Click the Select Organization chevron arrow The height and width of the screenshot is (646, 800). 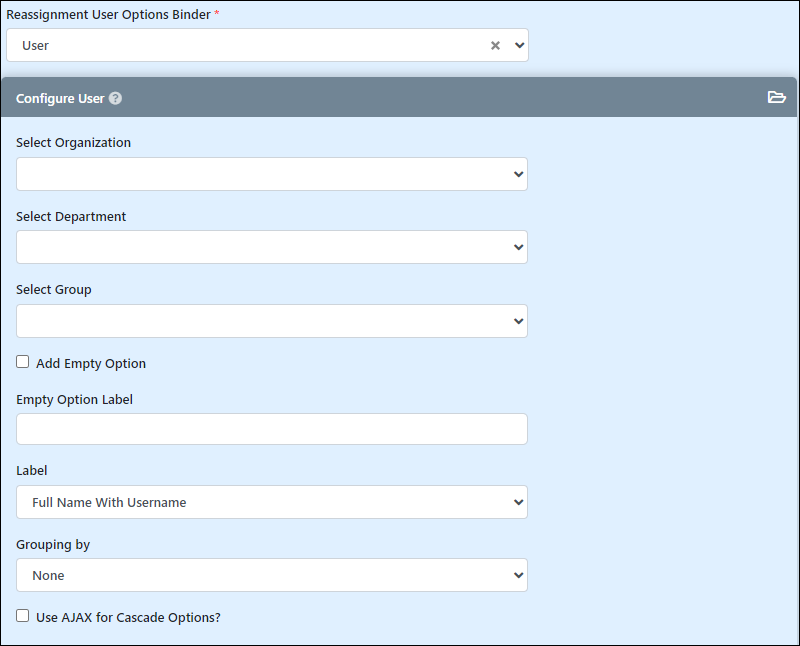point(518,174)
